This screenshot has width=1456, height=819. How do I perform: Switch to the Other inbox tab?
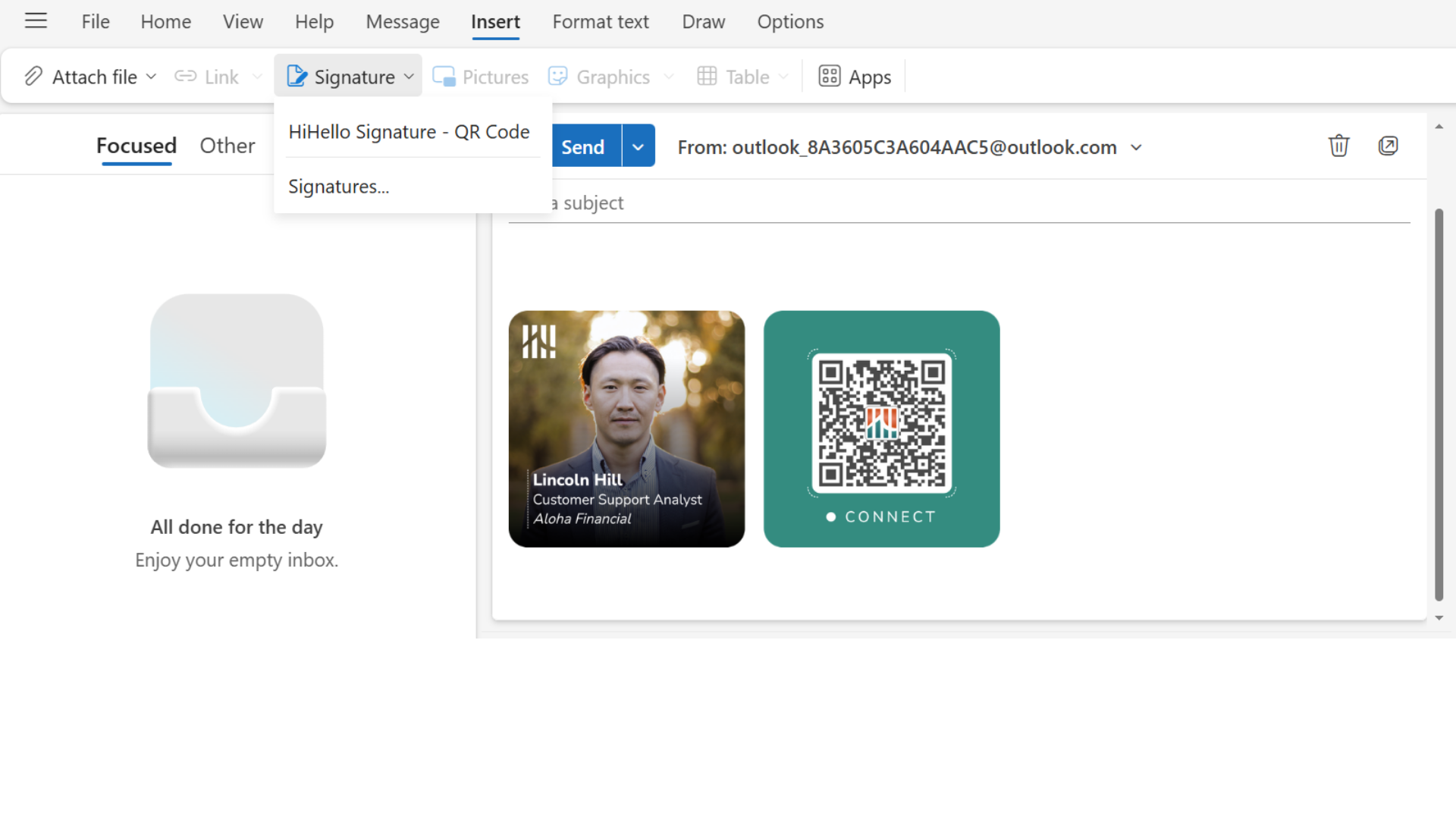[227, 146]
